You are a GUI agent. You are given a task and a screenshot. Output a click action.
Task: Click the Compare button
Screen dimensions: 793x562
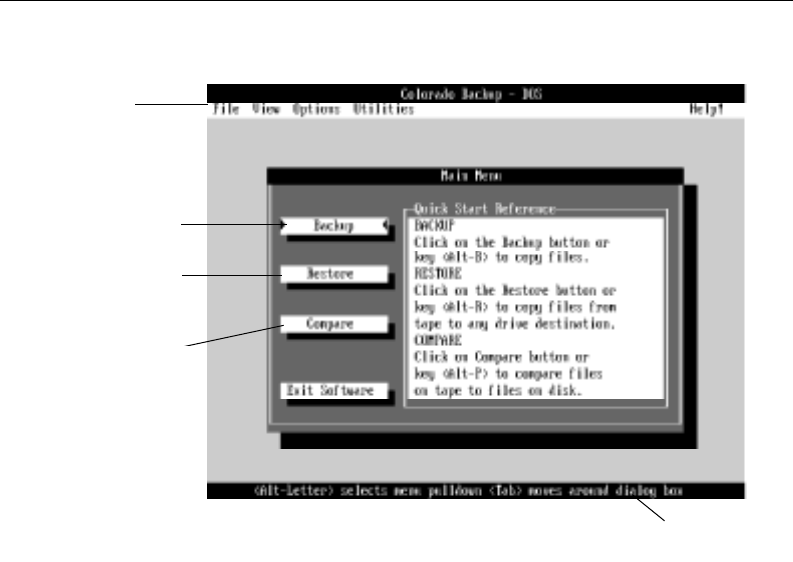[334, 324]
